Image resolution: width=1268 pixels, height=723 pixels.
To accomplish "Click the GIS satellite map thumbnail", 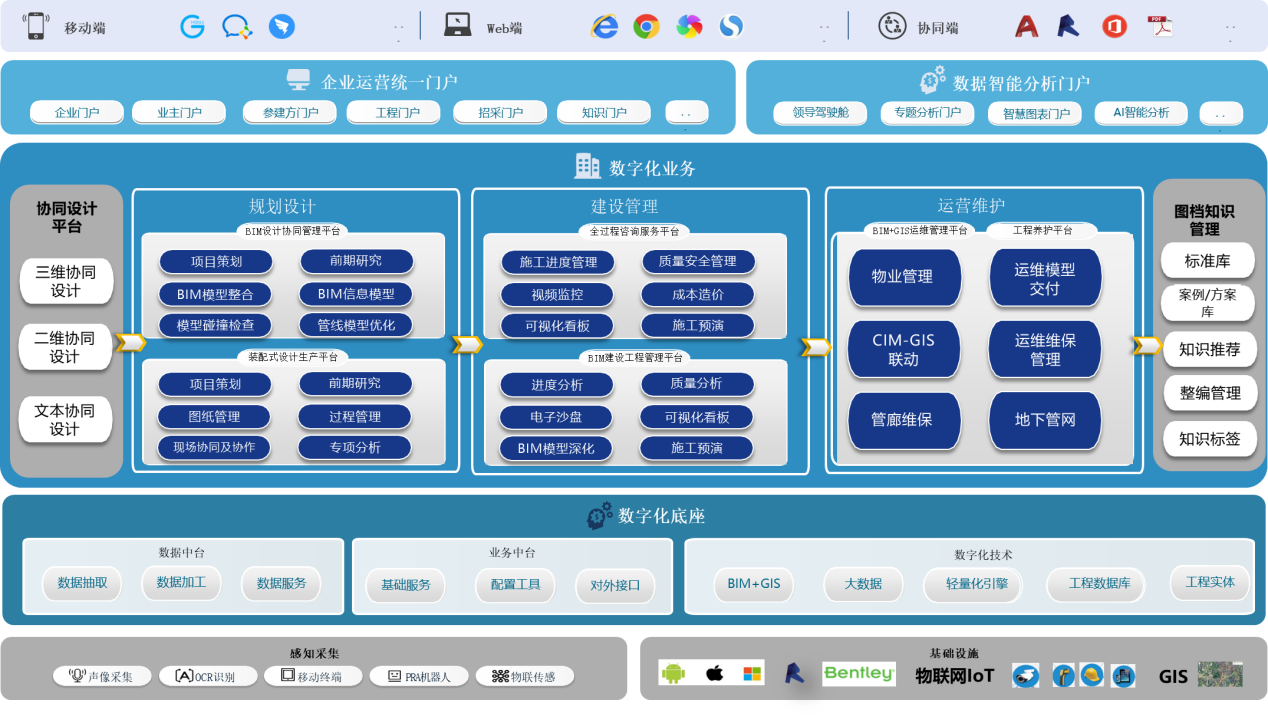I will 1220,674.
